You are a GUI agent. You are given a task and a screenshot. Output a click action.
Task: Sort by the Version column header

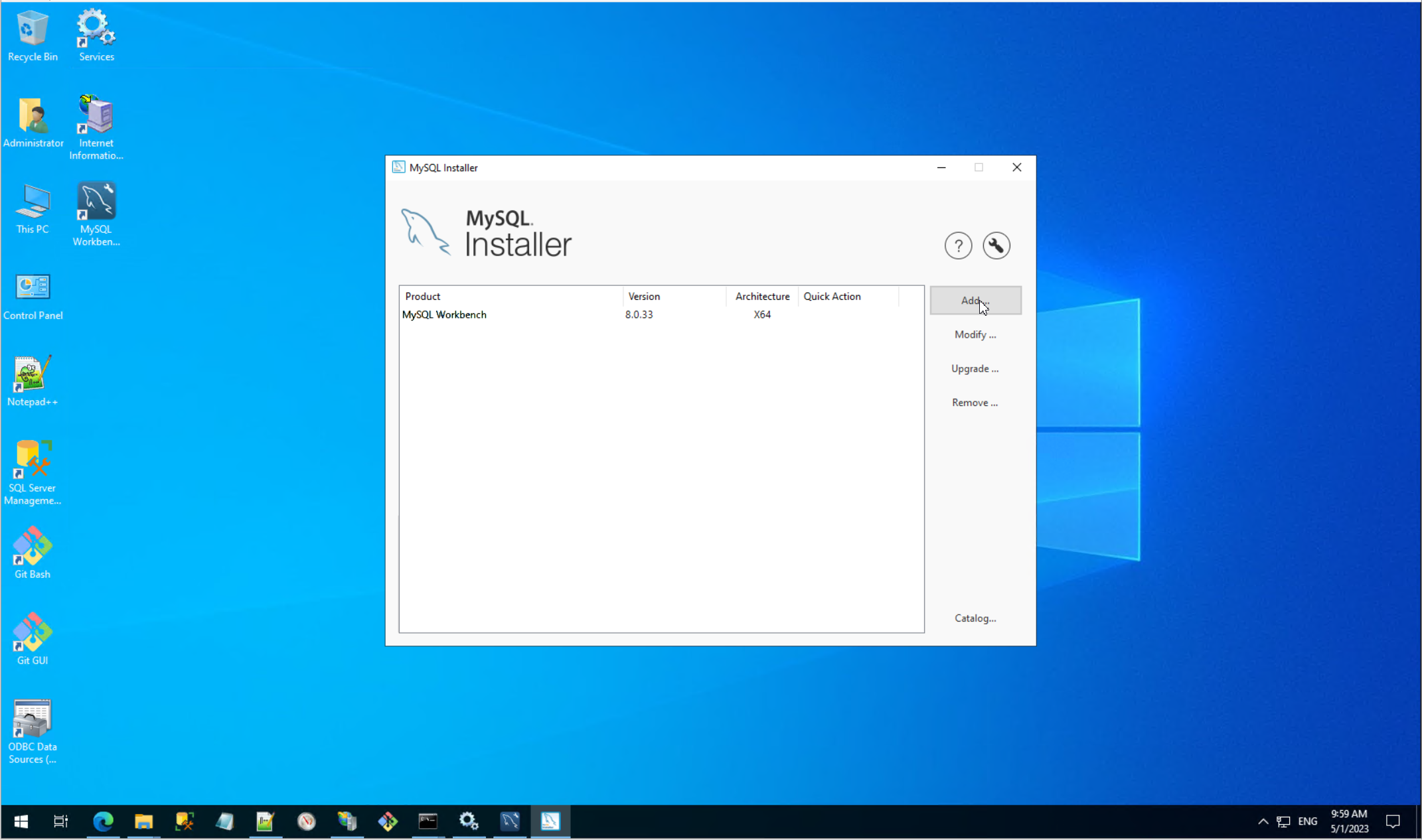[x=673, y=296]
